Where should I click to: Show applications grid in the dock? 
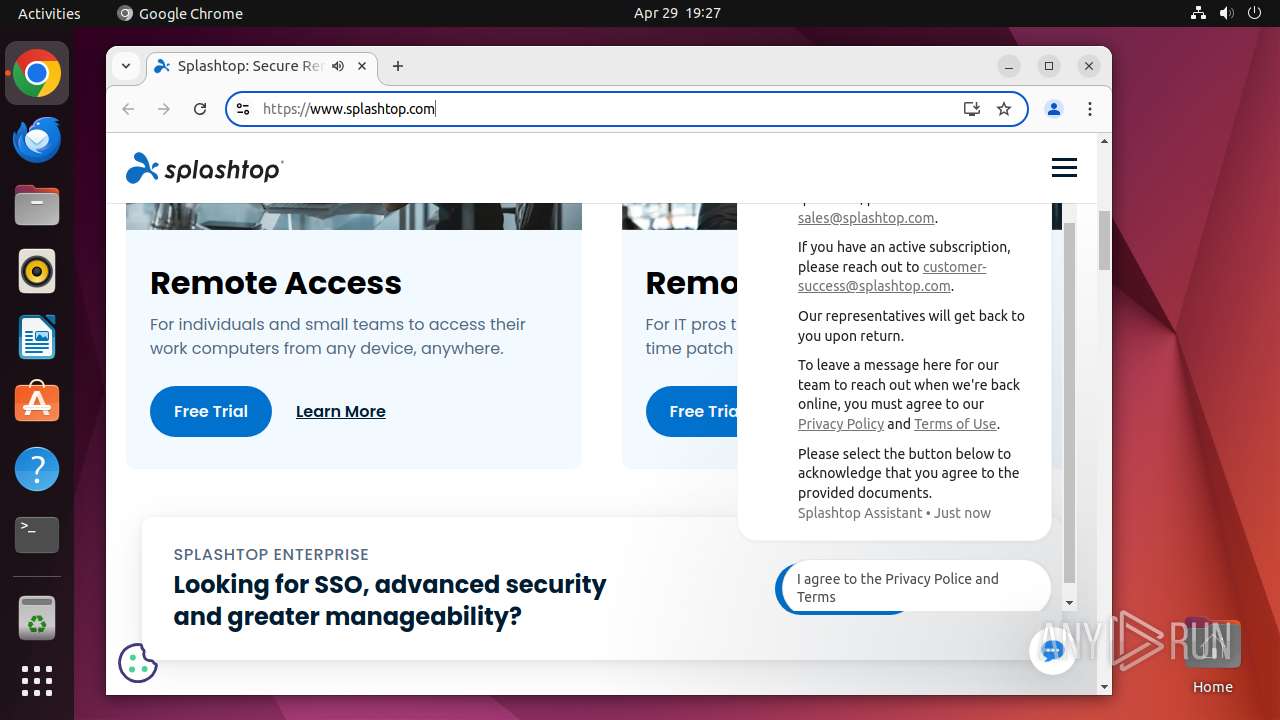37,681
